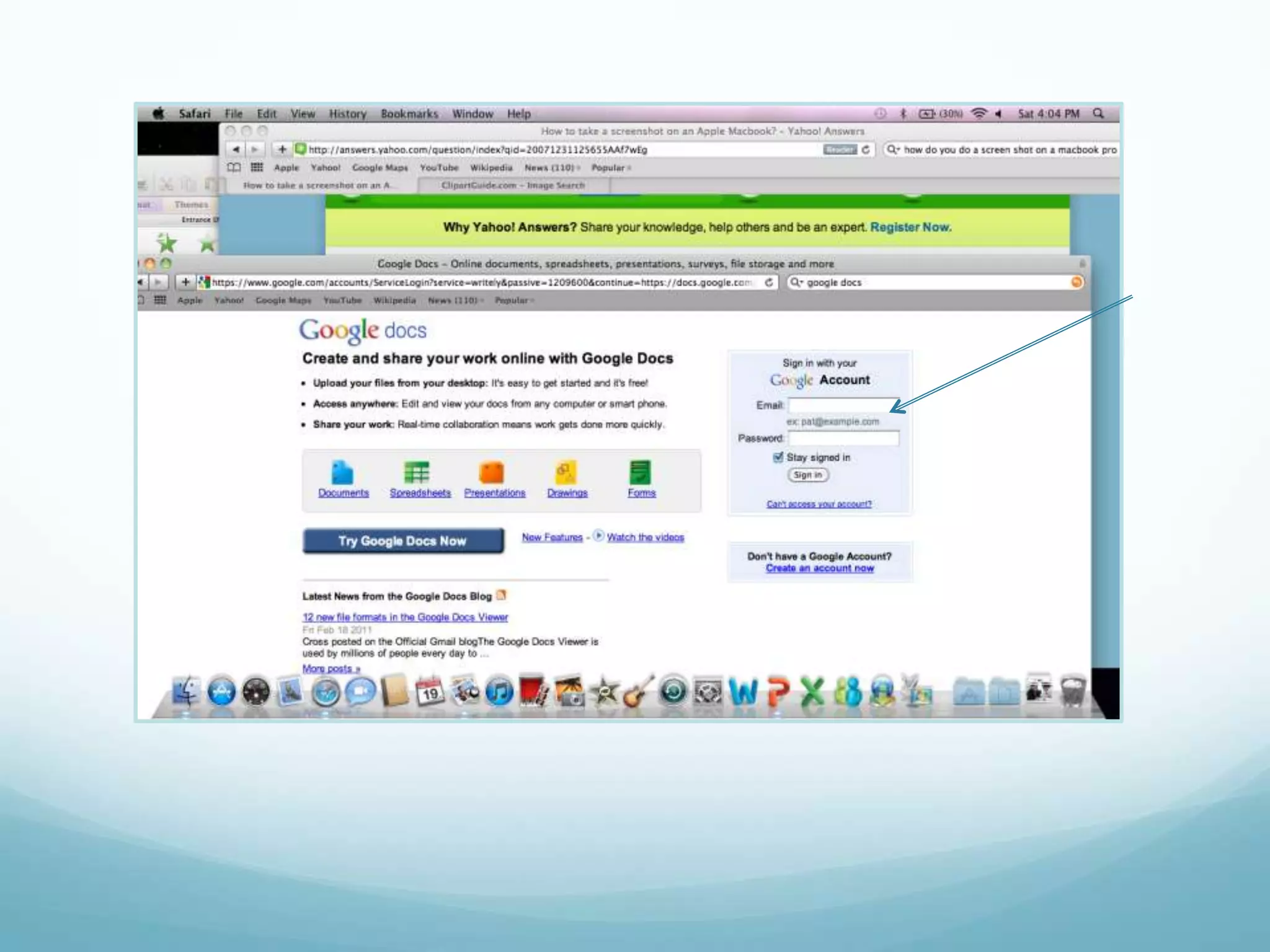Open iTunes from the dock
1270x952 pixels.
point(499,692)
